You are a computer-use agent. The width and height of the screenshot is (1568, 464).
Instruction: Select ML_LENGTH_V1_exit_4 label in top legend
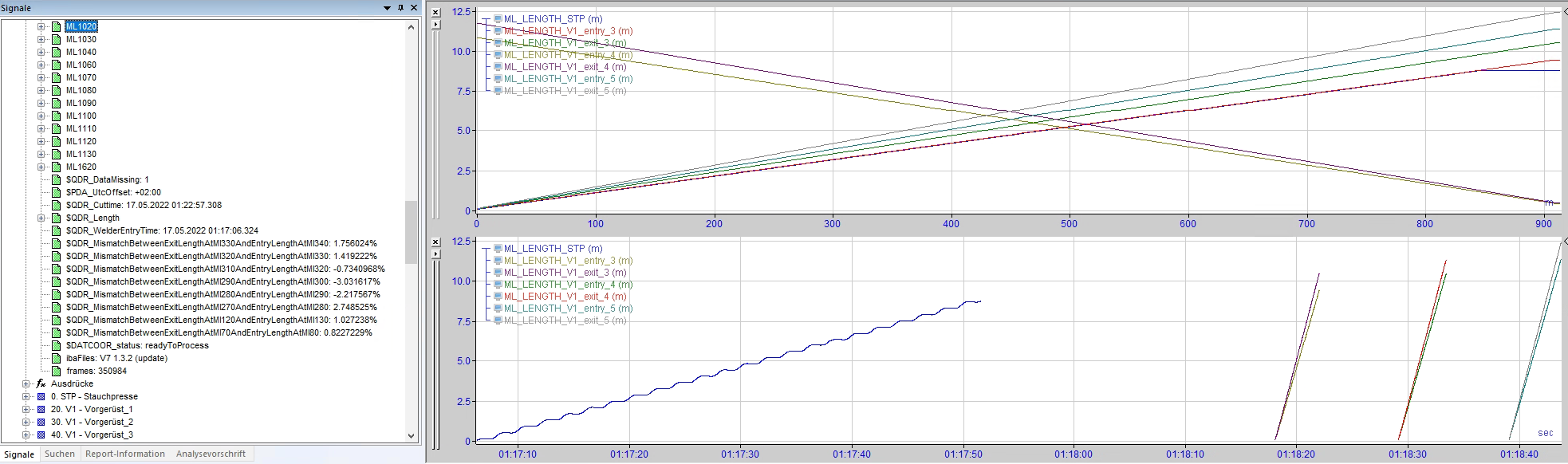(565, 67)
